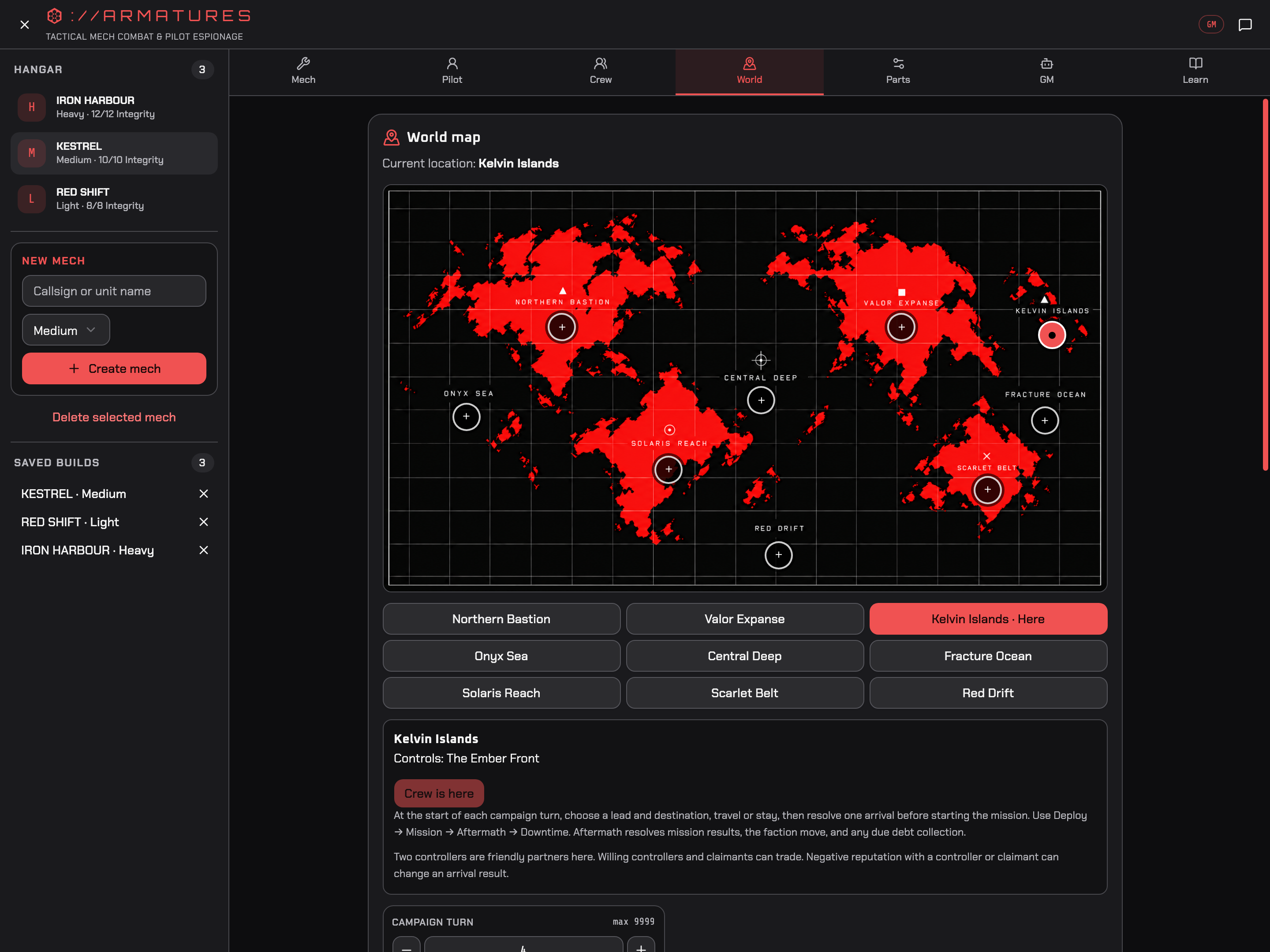This screenshot has width=1270, height=952.
Task: Open the Crew tab
Action: (x=601, y=72)
